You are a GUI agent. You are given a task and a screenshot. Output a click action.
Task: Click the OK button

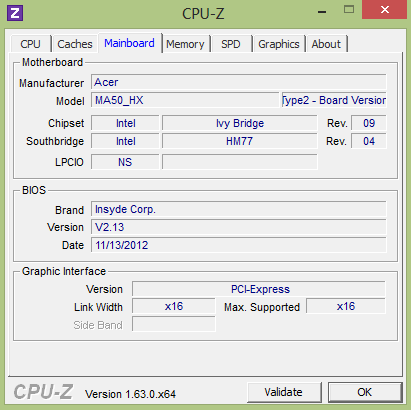365,392
